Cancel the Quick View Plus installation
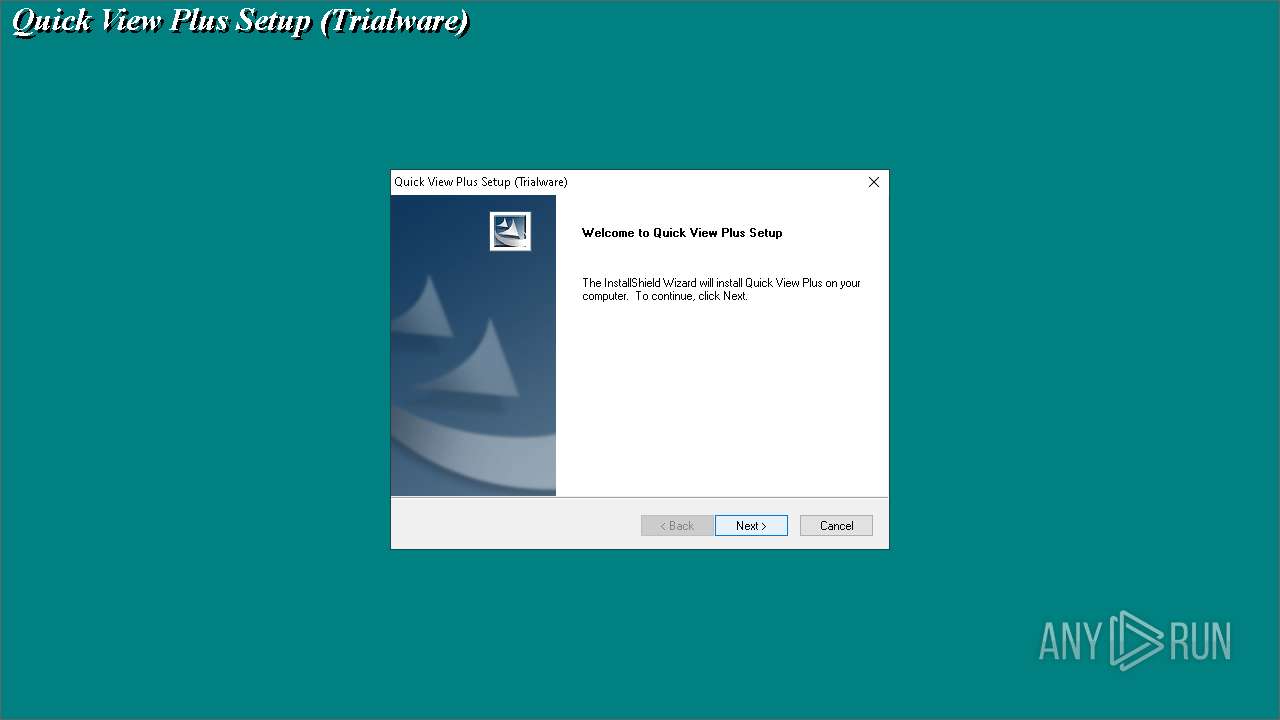This screenshot has height=720, width=1280. tap(836, 526)
